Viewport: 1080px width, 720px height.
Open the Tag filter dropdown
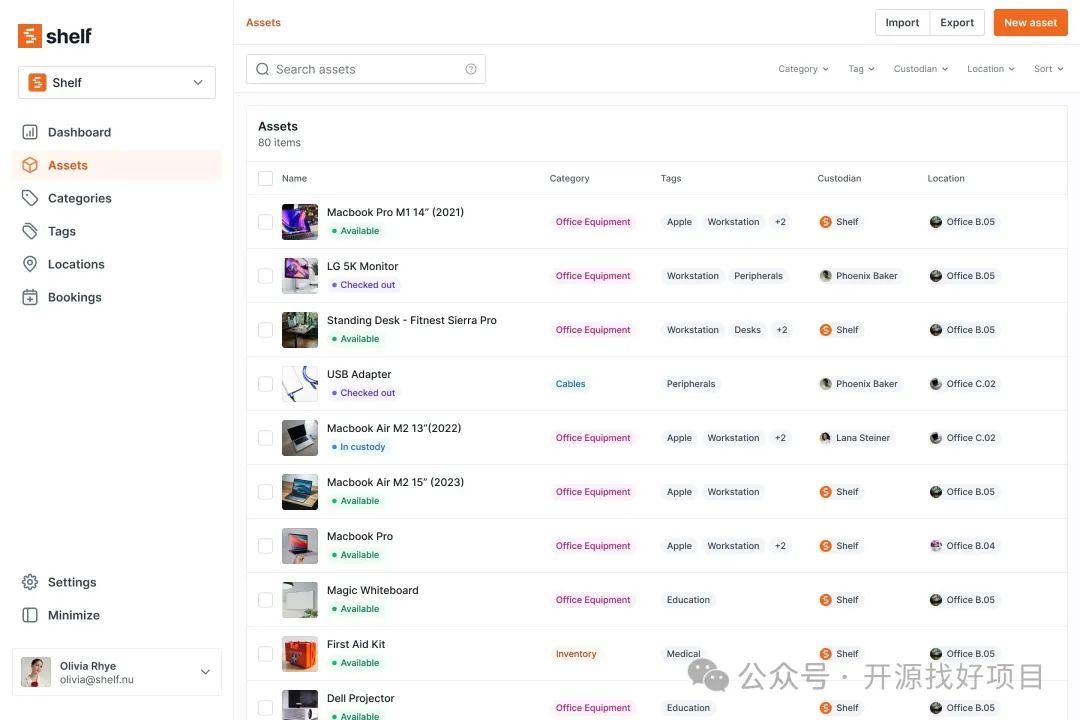tap(861, 69)
